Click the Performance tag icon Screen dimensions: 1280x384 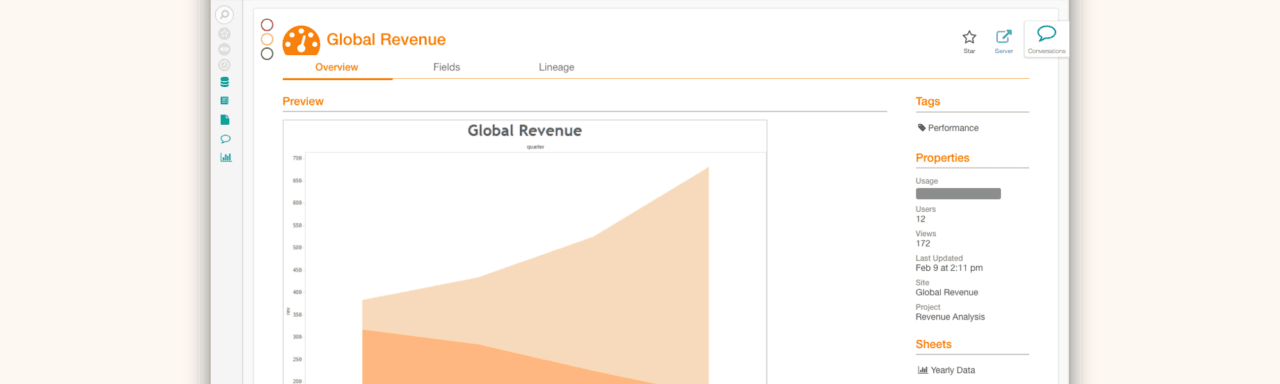[922, 128]
